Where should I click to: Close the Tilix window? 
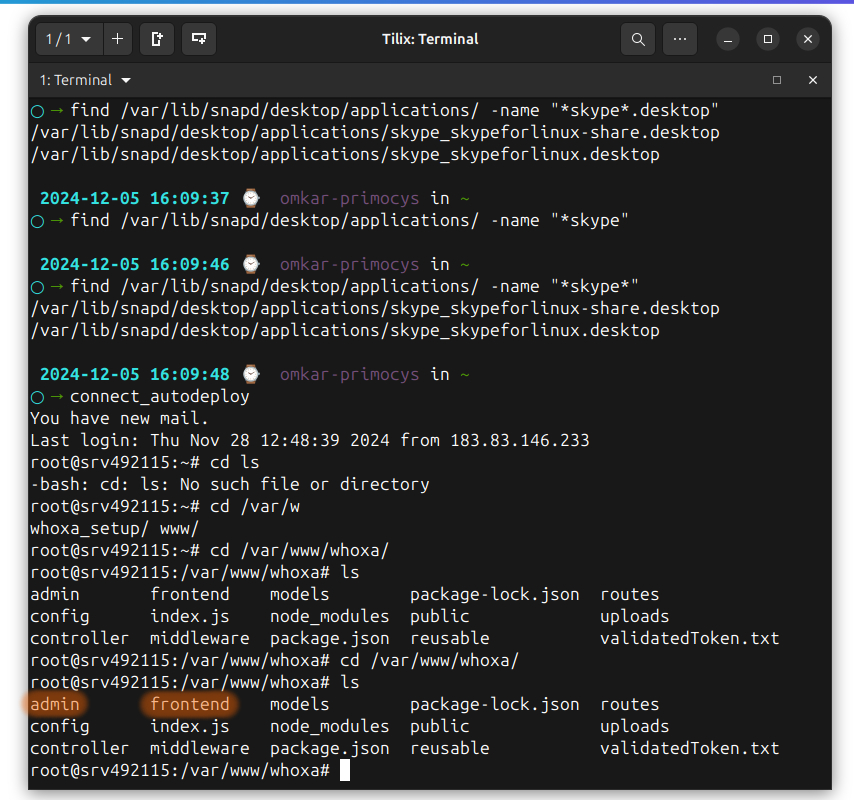(x=808, y=39)
